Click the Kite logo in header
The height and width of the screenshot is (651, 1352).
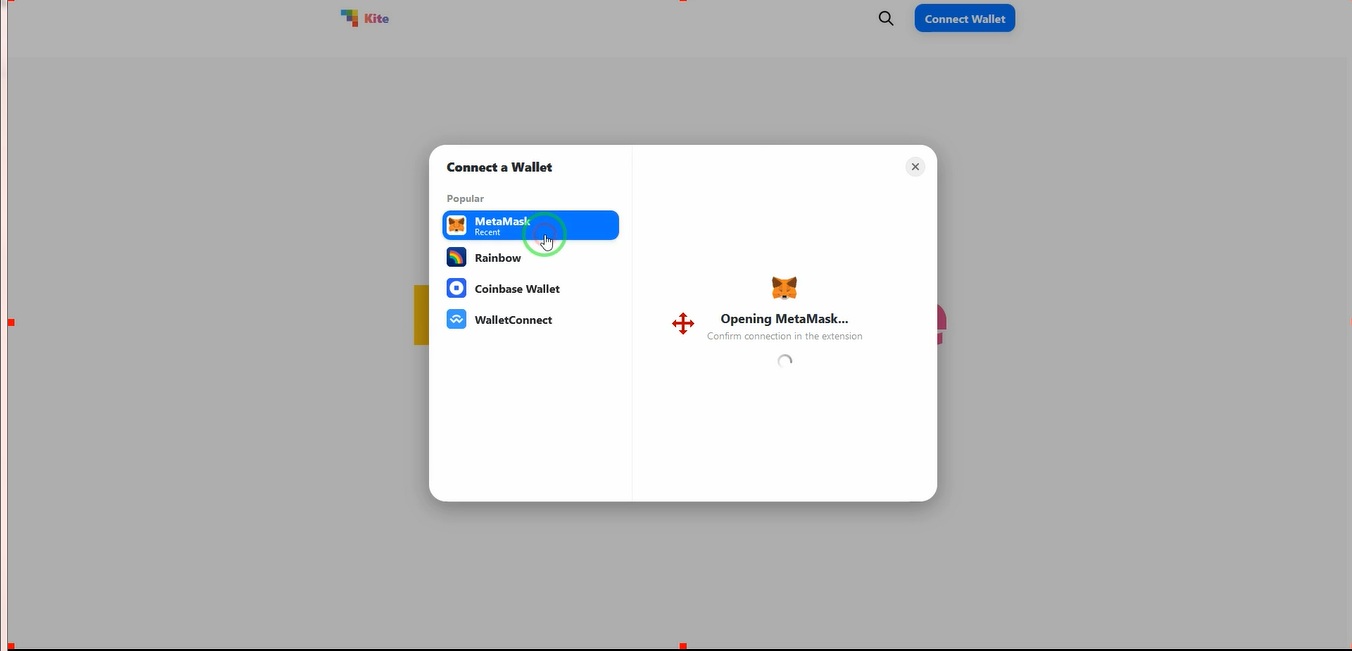point(365,18)
